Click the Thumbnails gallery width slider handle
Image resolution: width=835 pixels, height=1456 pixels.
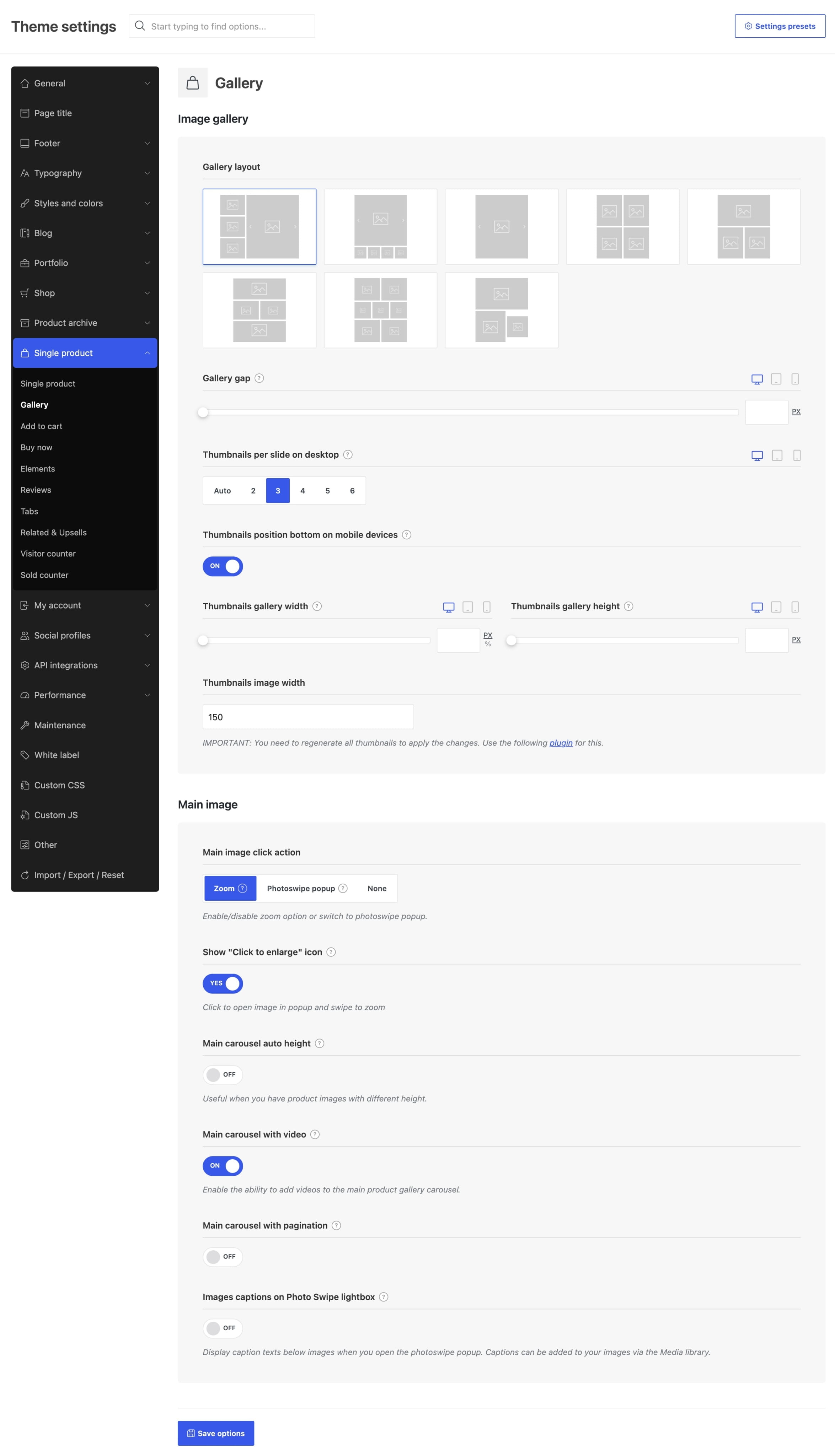click(x=203, y=640)
